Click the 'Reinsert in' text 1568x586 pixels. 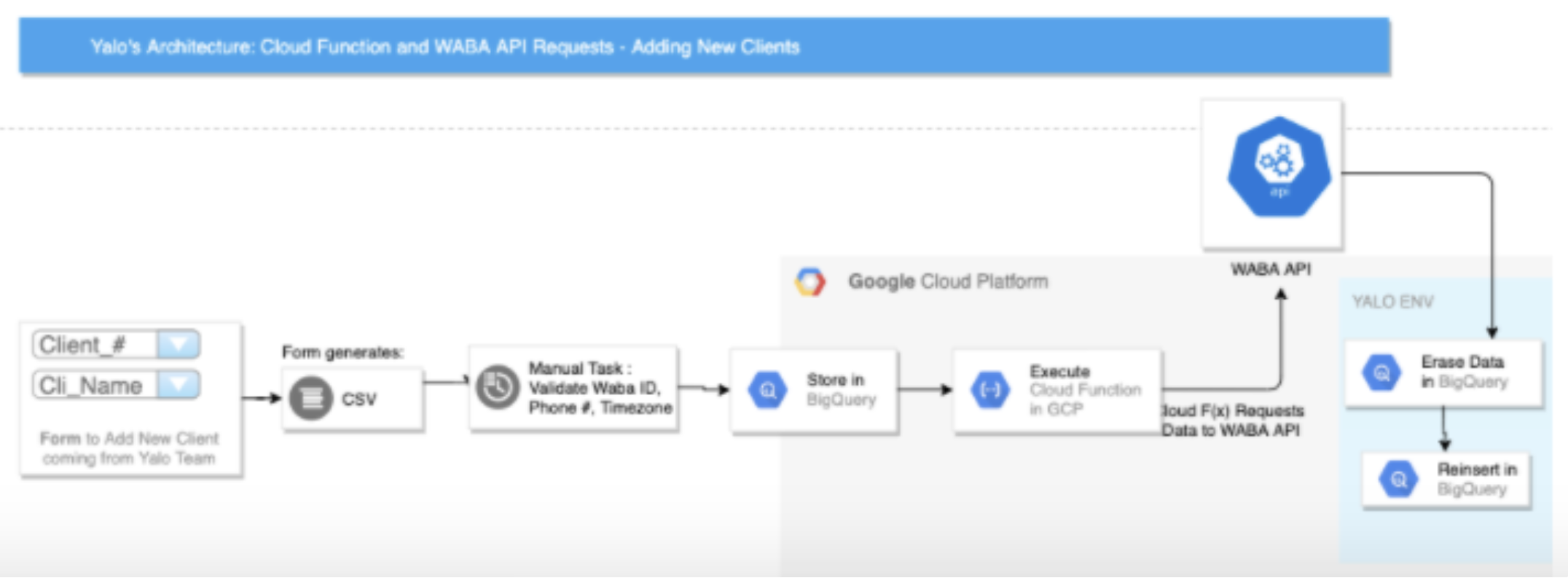pos(1477,469)
